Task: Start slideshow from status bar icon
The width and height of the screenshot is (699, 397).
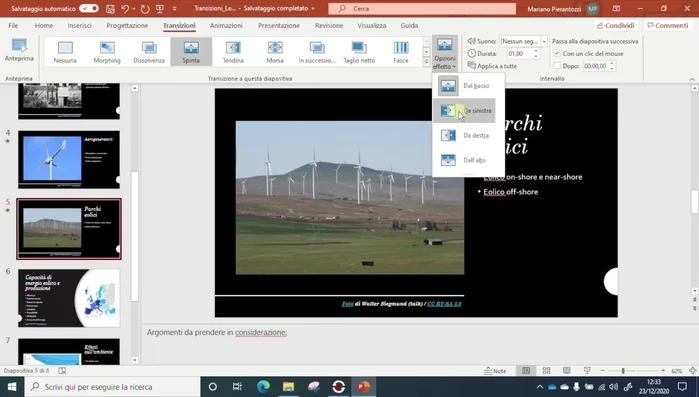Action: pyautogui.click(x=587, y=371)
